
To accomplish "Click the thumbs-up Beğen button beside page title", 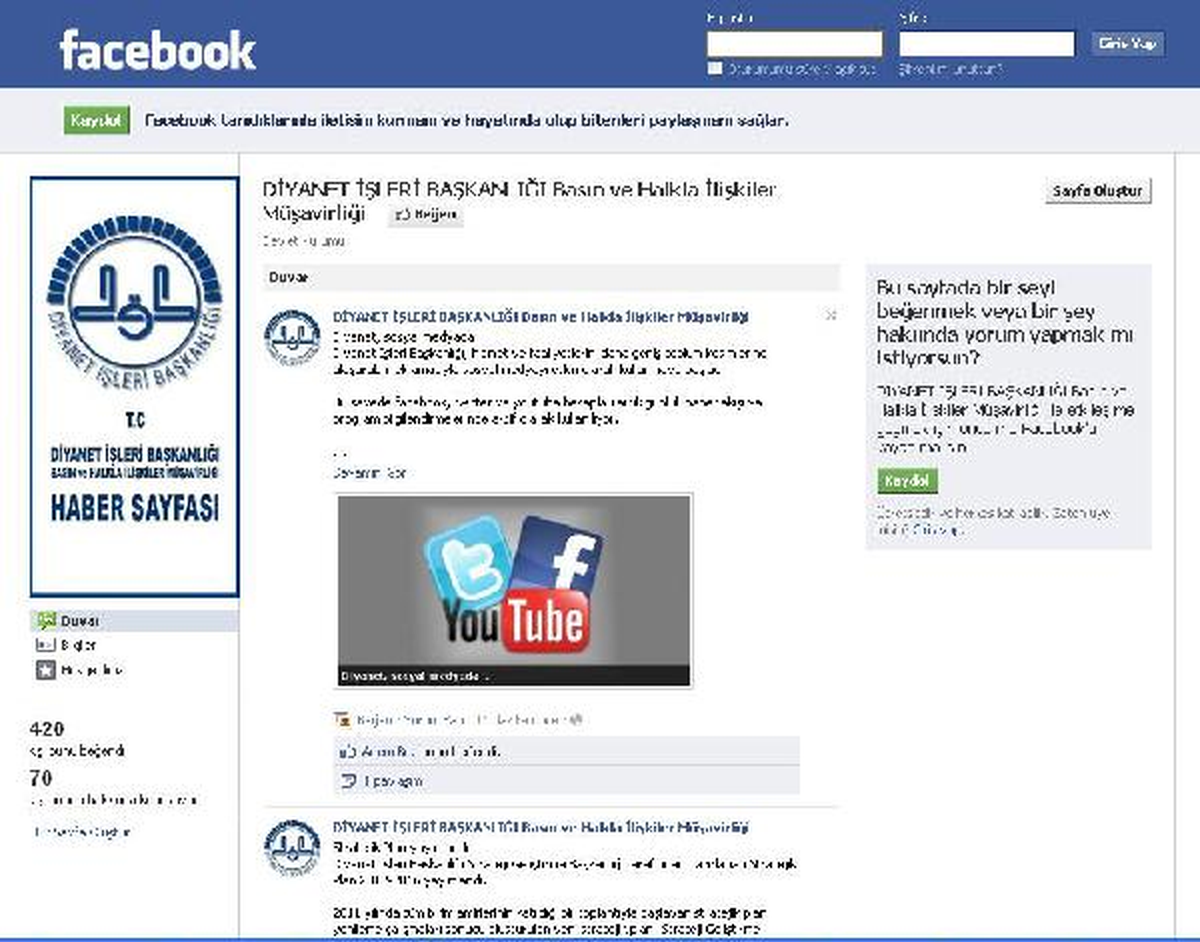I will 425,214.
